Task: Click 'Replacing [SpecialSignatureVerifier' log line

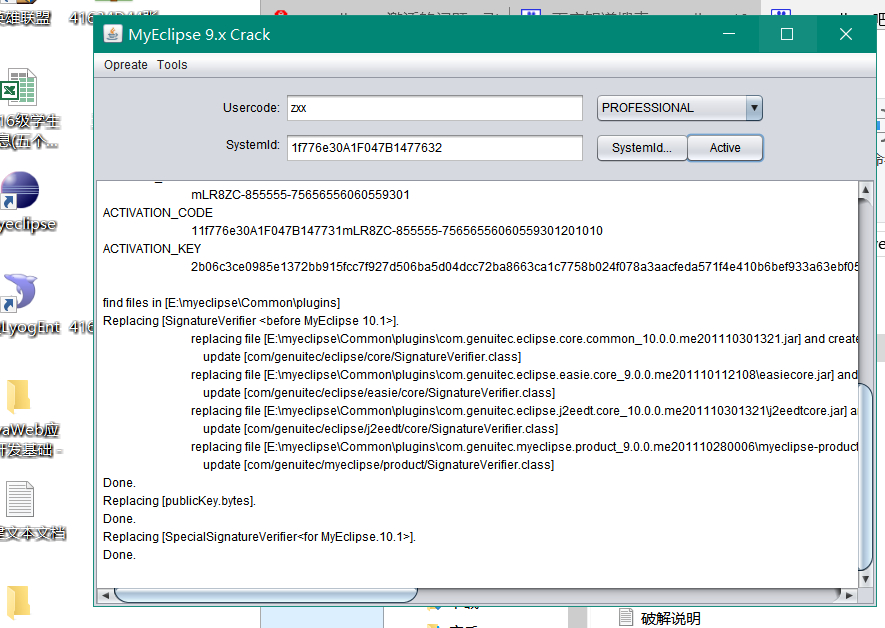Action: click(259, 537)
